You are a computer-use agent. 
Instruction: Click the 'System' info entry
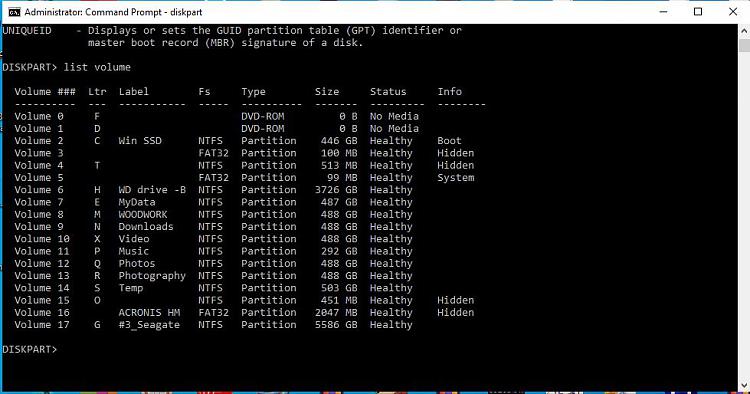tap(456, 178)
